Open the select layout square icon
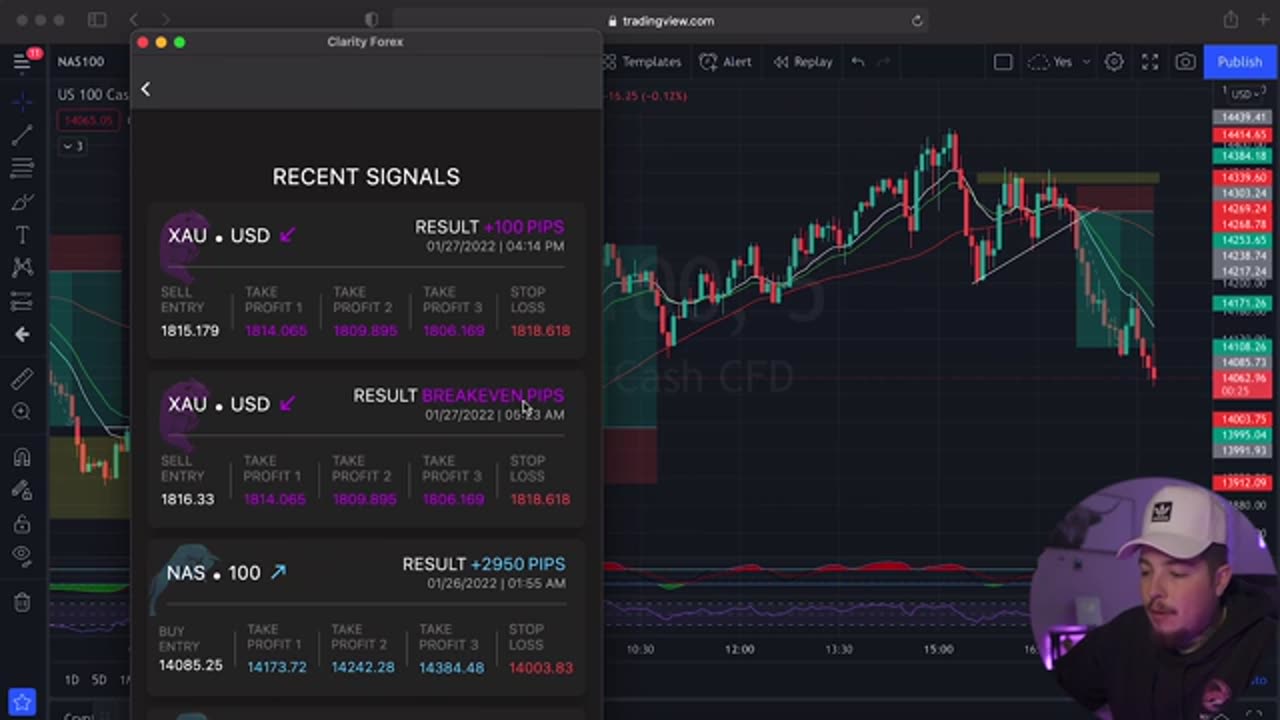The height and width of the screenshot is (720, 1280). click(1003, 62)
